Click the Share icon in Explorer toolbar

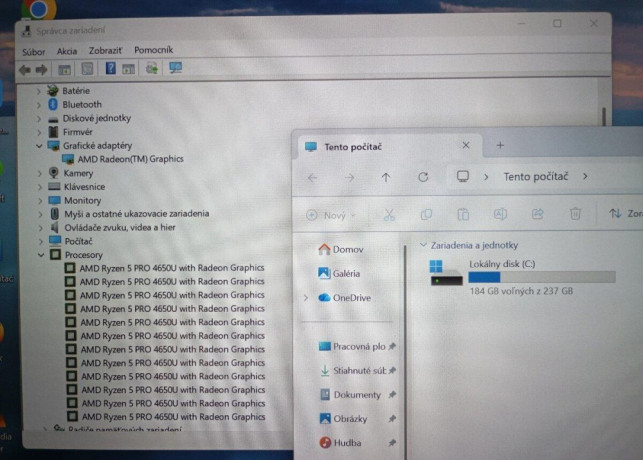(538, 214)
